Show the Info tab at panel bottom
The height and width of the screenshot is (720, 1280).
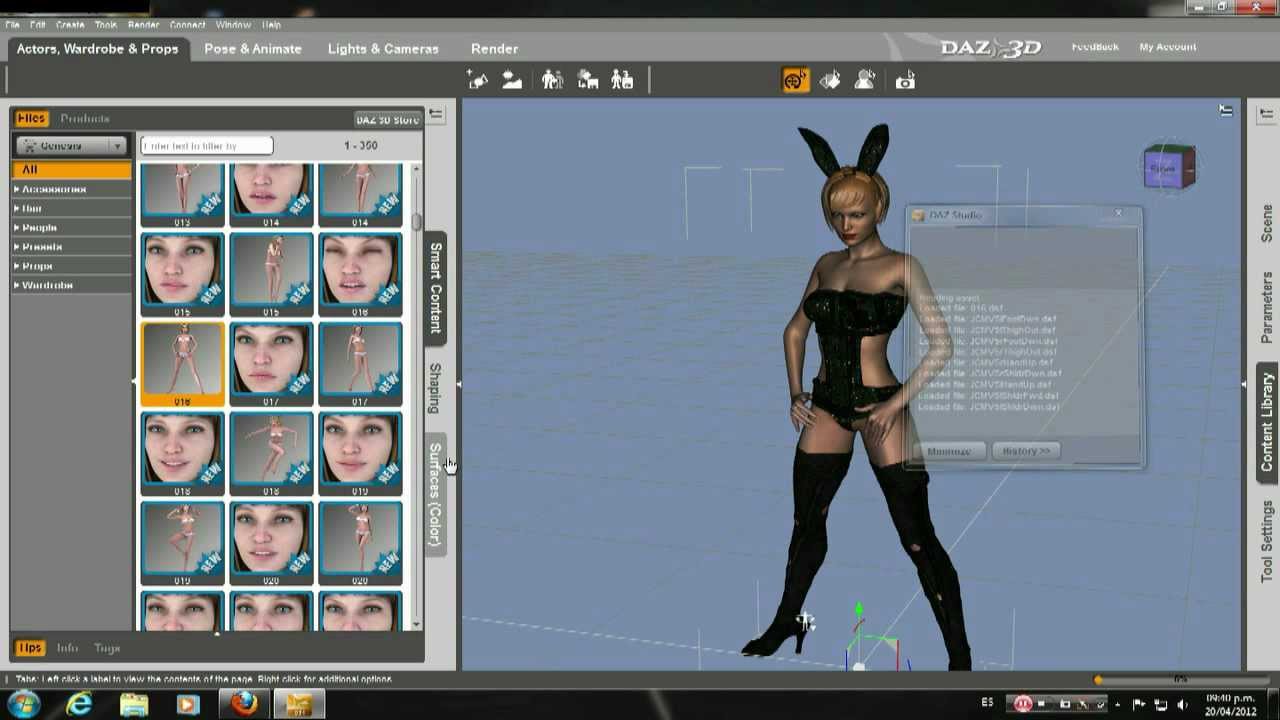pyautogui.click(x=67, y=648)
